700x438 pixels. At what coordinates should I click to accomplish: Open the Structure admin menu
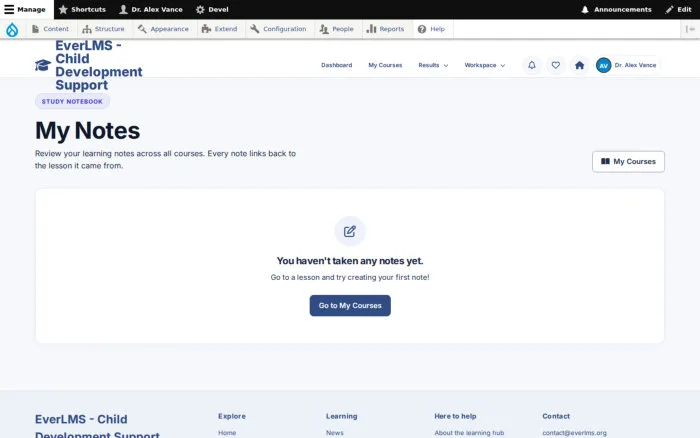coord(104,29)
